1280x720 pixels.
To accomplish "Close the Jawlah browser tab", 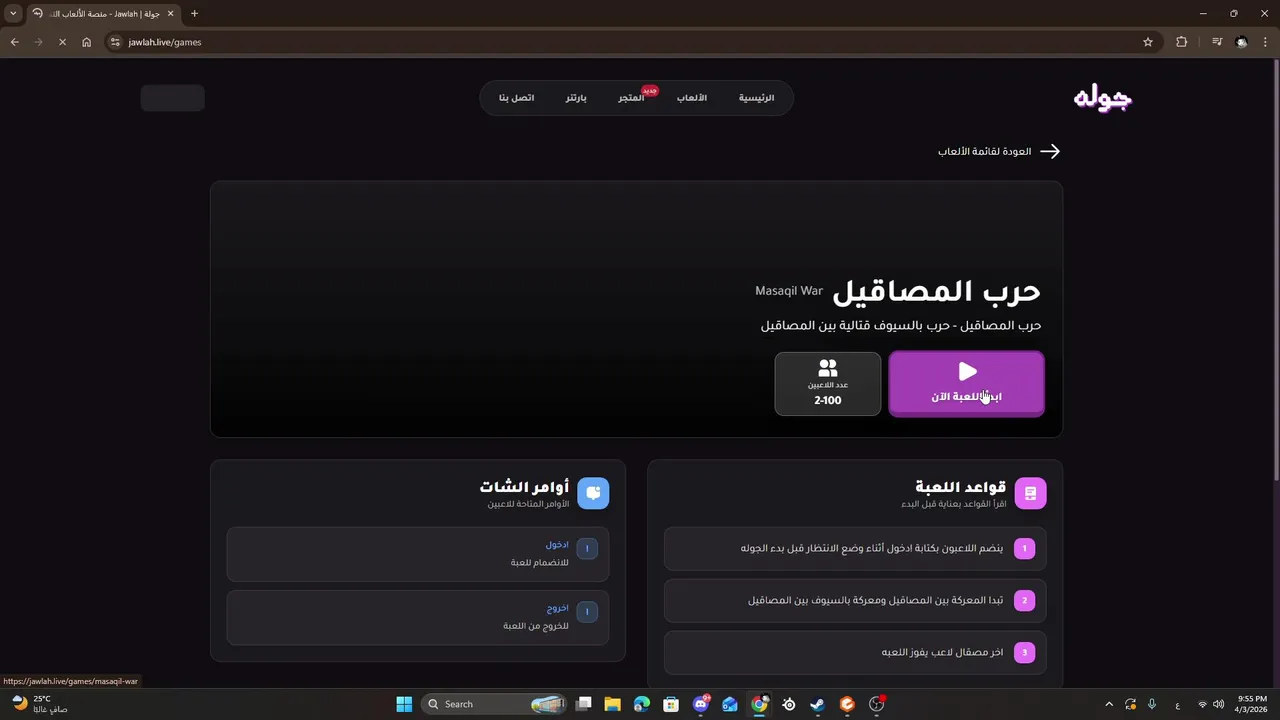I will [171, 13].
